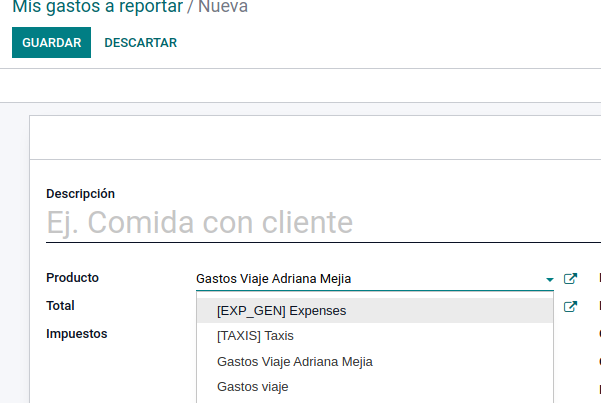This screenshot has height=403, width=601.
Task: Select Gastos viaje from dropdown list
Action: click(253, 386)
